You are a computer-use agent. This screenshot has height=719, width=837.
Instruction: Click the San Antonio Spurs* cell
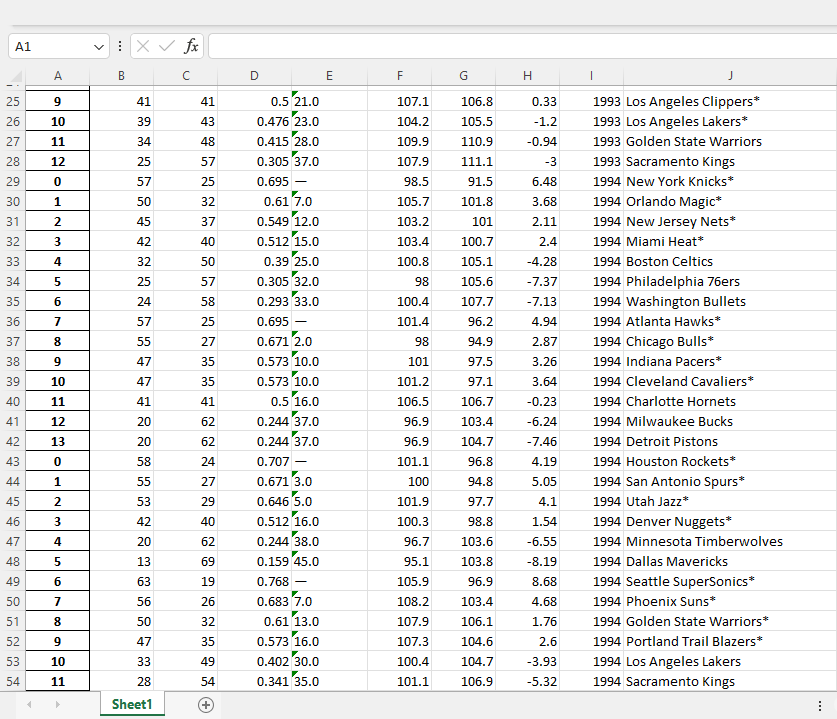pyautogui.click(x=730, y=481)
